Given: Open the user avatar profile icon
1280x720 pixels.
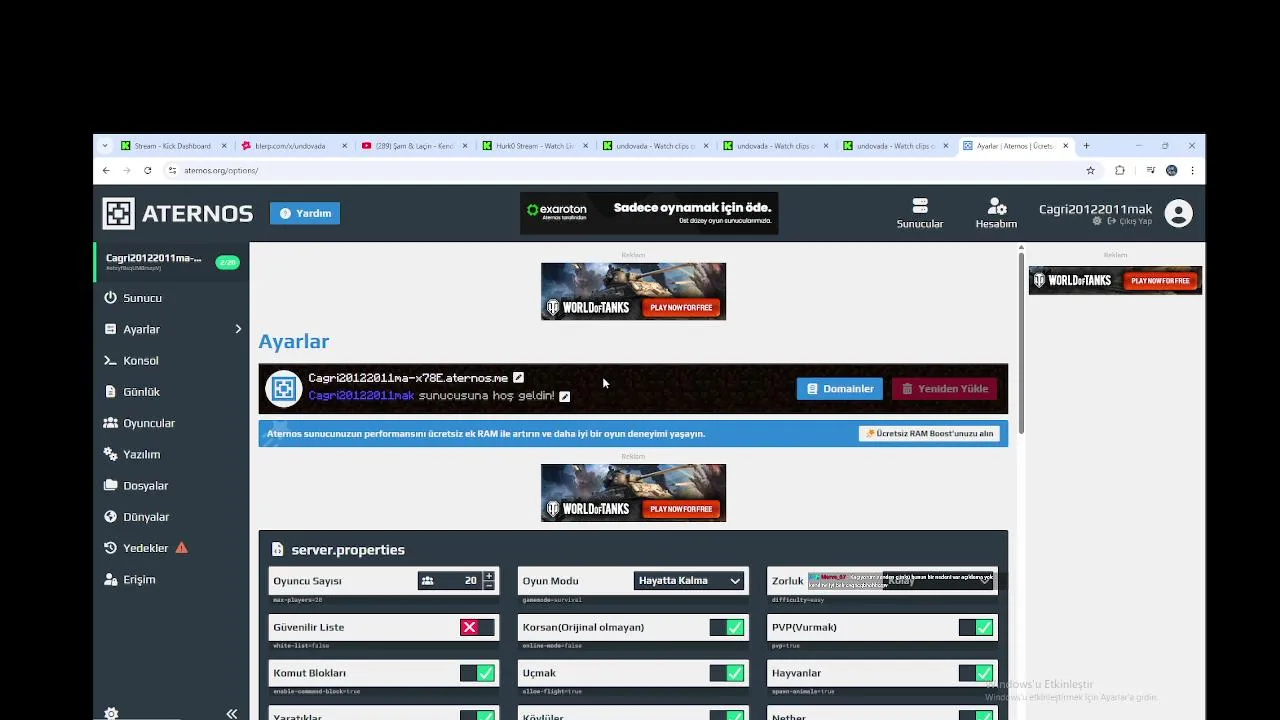Looking at the screenshot, I should click(x=1179, y=213).
